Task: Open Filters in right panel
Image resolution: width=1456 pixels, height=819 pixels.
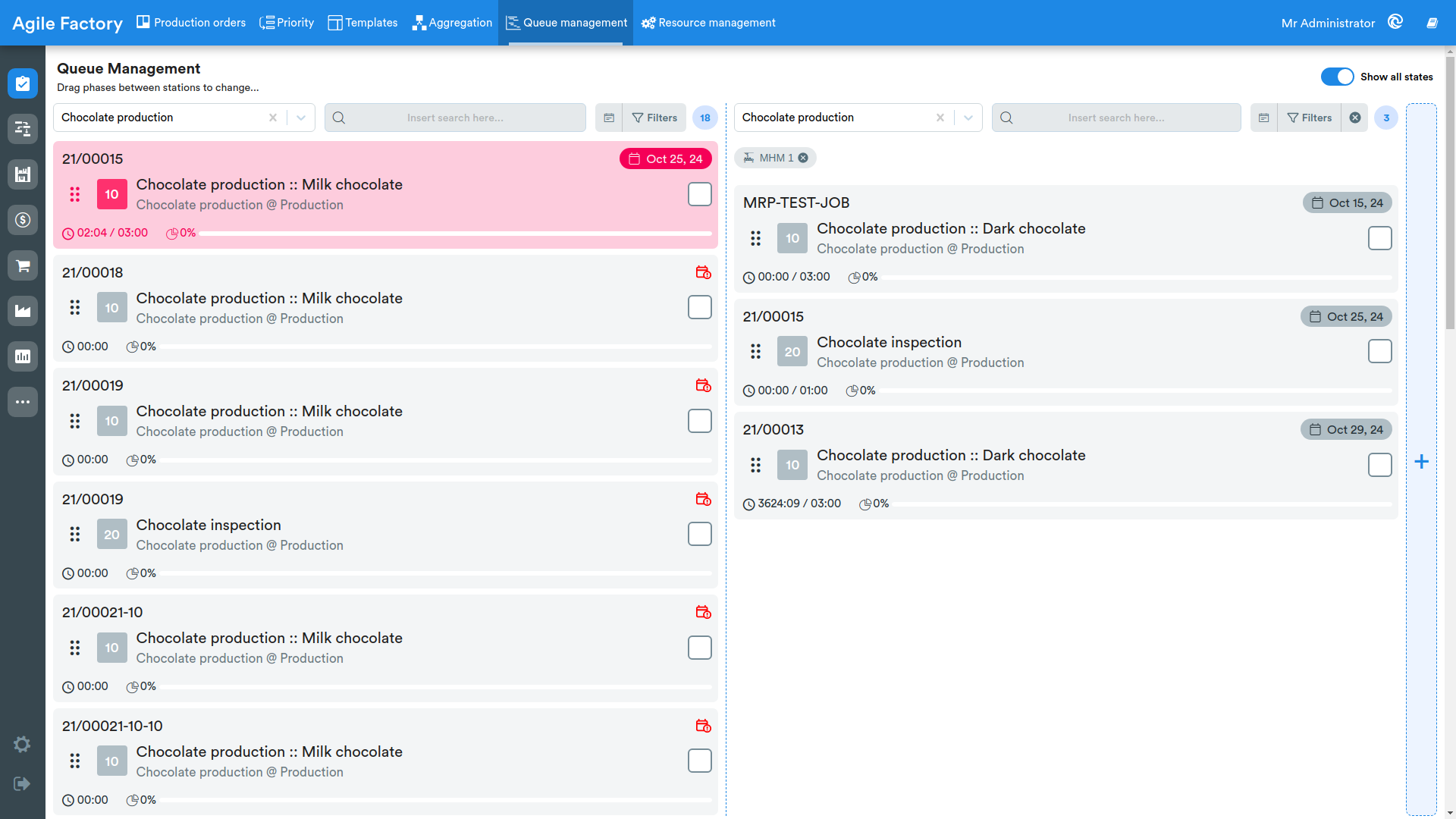Action: pyautogui.click(x=1310, y=118)
